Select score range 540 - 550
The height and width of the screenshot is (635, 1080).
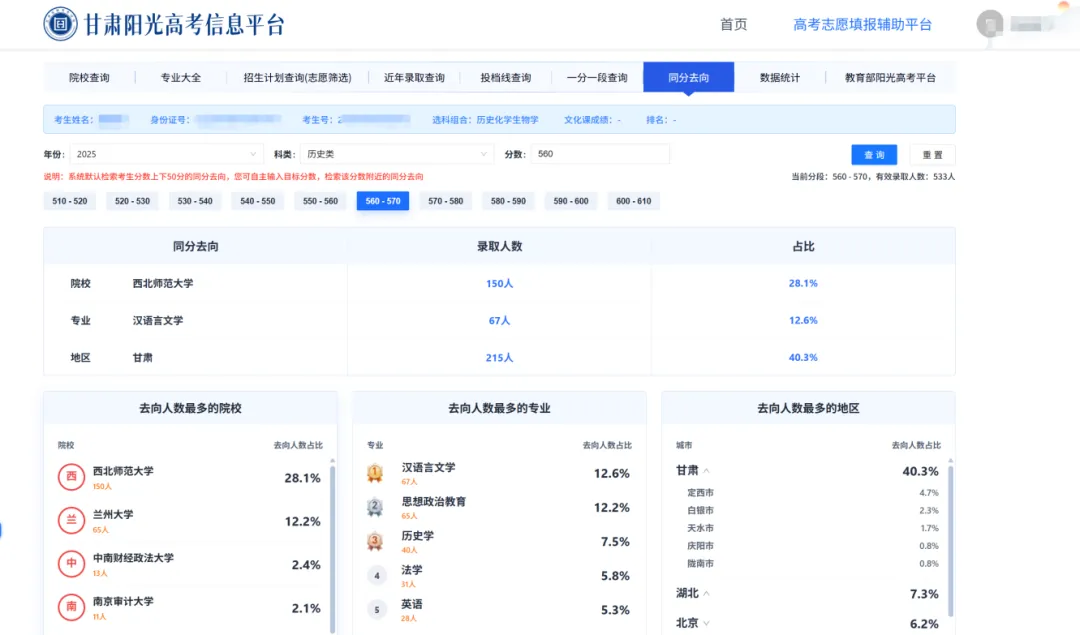[258, 201]
